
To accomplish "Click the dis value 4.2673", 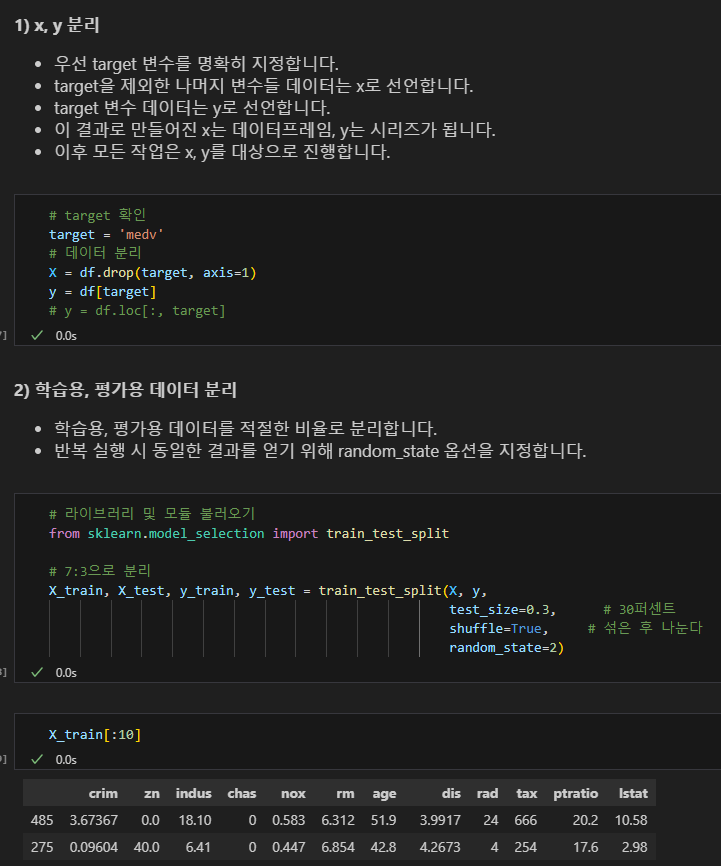I will pyautogui.click(x=440, y=847).
